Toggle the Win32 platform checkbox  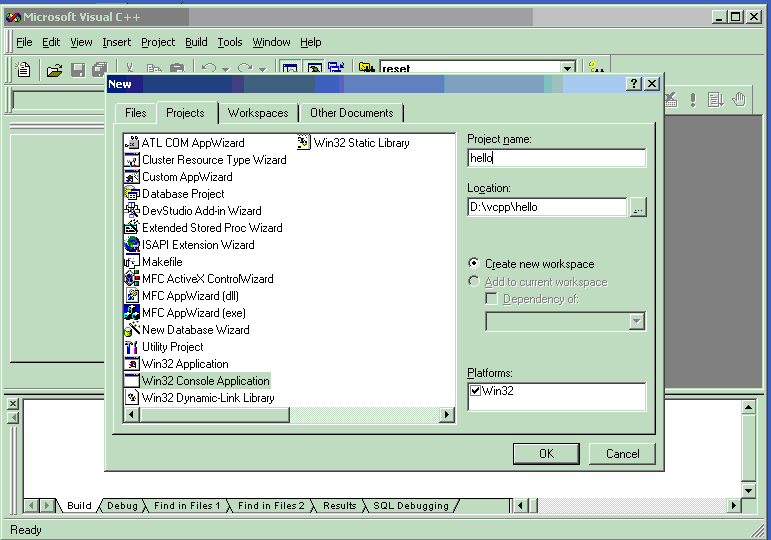[475, 390]
